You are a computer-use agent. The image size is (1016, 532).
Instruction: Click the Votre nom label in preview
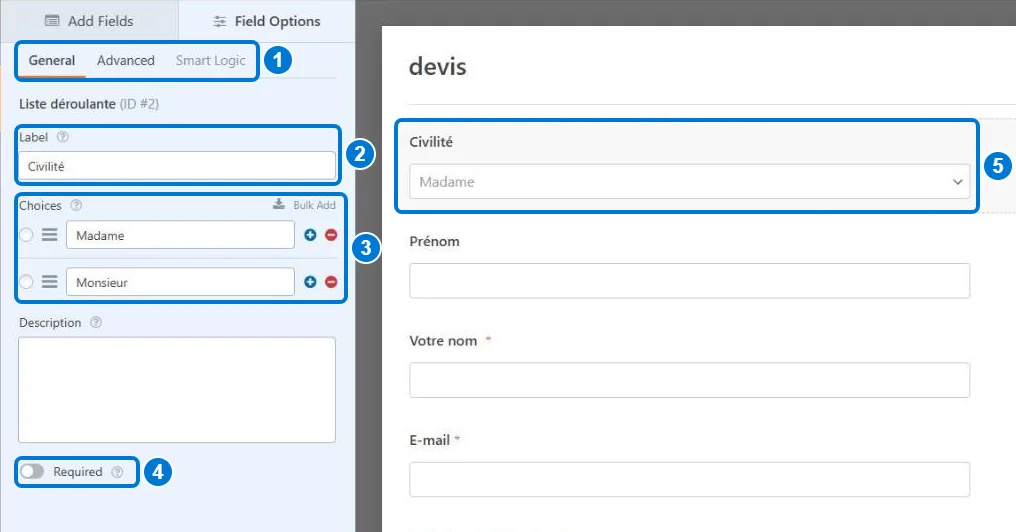[x=443, y=341]
